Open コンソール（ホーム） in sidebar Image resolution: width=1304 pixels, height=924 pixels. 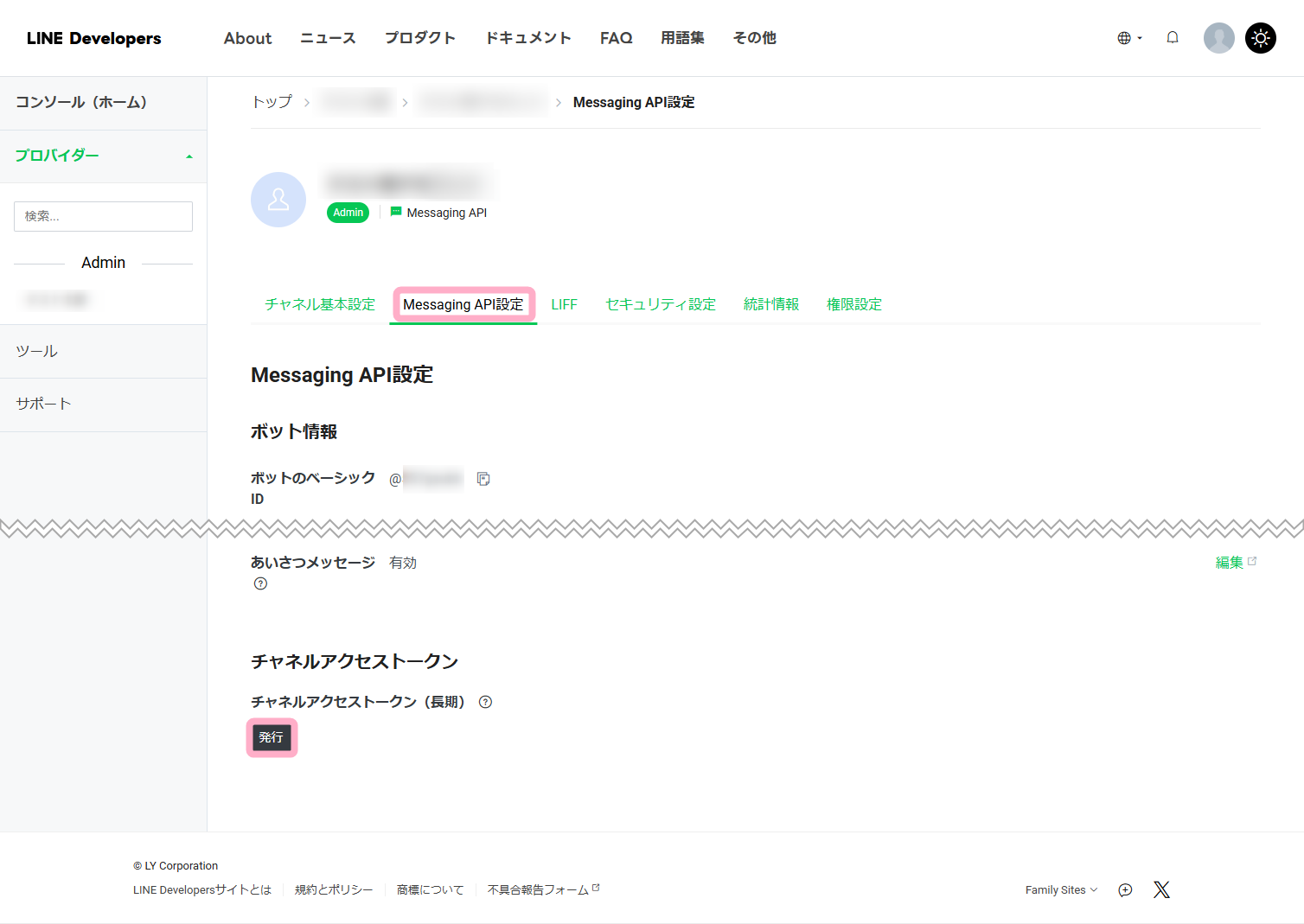tap(103, 103)
